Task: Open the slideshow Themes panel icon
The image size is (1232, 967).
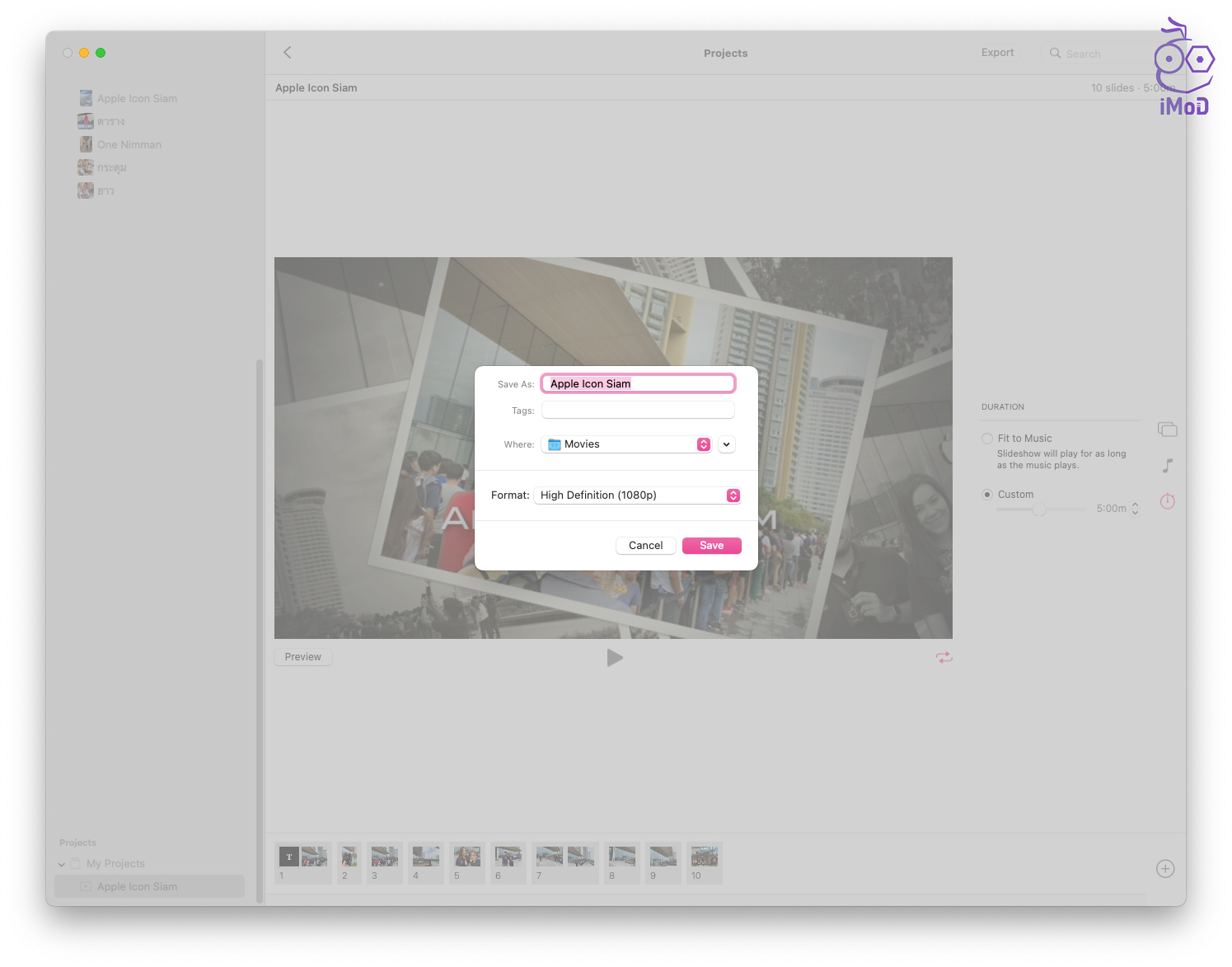Action: tap(1167, 430)
